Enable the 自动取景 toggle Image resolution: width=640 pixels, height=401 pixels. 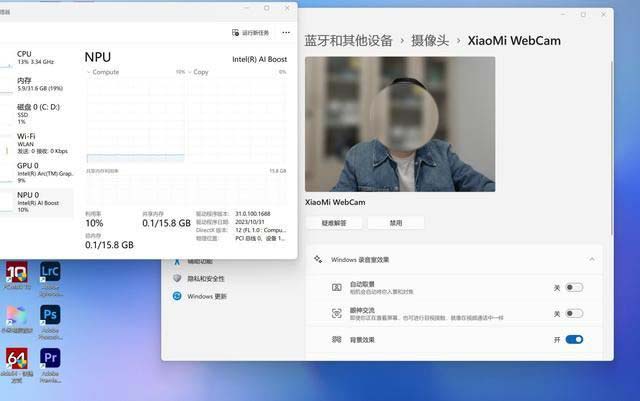[574, 287]
